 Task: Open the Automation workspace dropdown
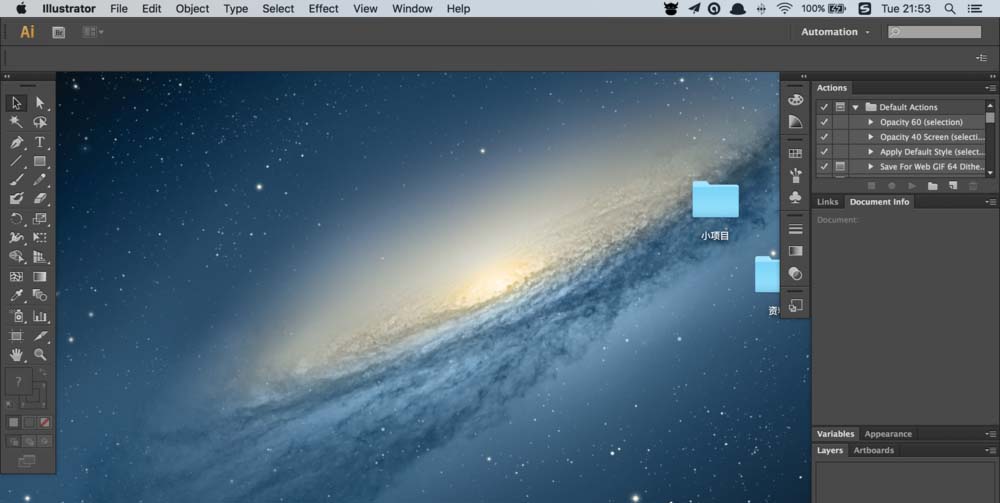pyautogui.click(x=835, y=32)
